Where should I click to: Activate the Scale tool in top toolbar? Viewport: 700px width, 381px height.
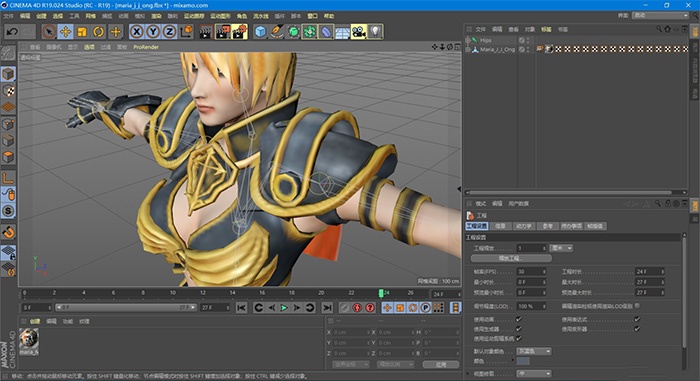point(82,32)
